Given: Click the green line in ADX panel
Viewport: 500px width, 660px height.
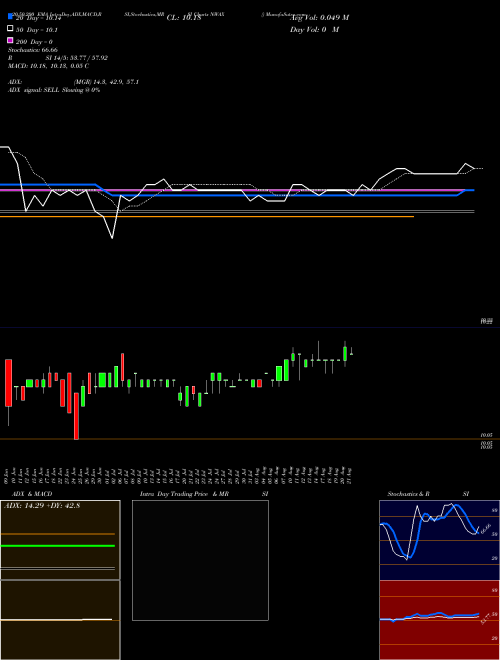Looking at the screenshot, I should coord(58,546).
